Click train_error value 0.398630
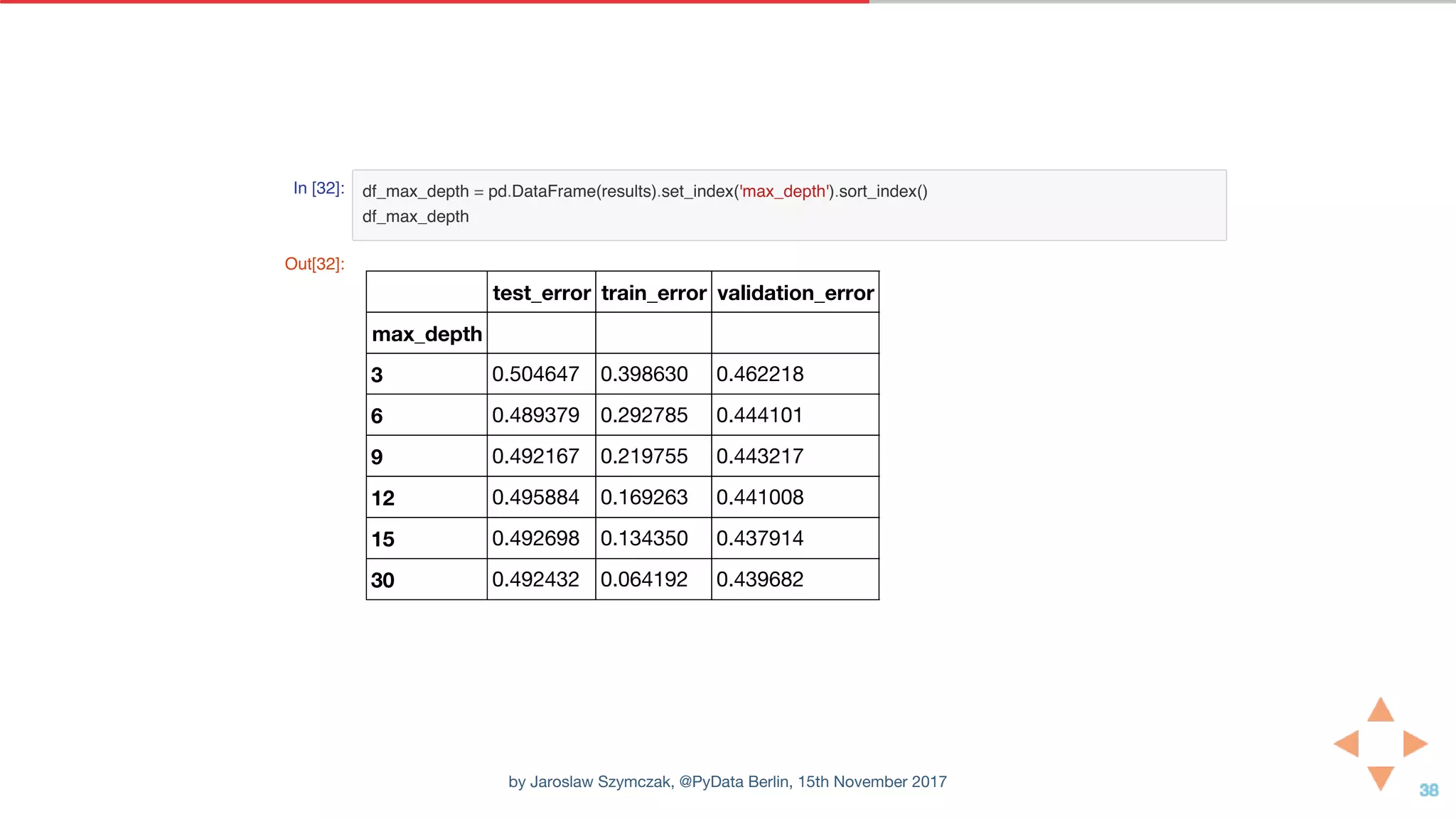Image resolution: width=1456 pixels, height=819 pixels. (x=644, y=374)
